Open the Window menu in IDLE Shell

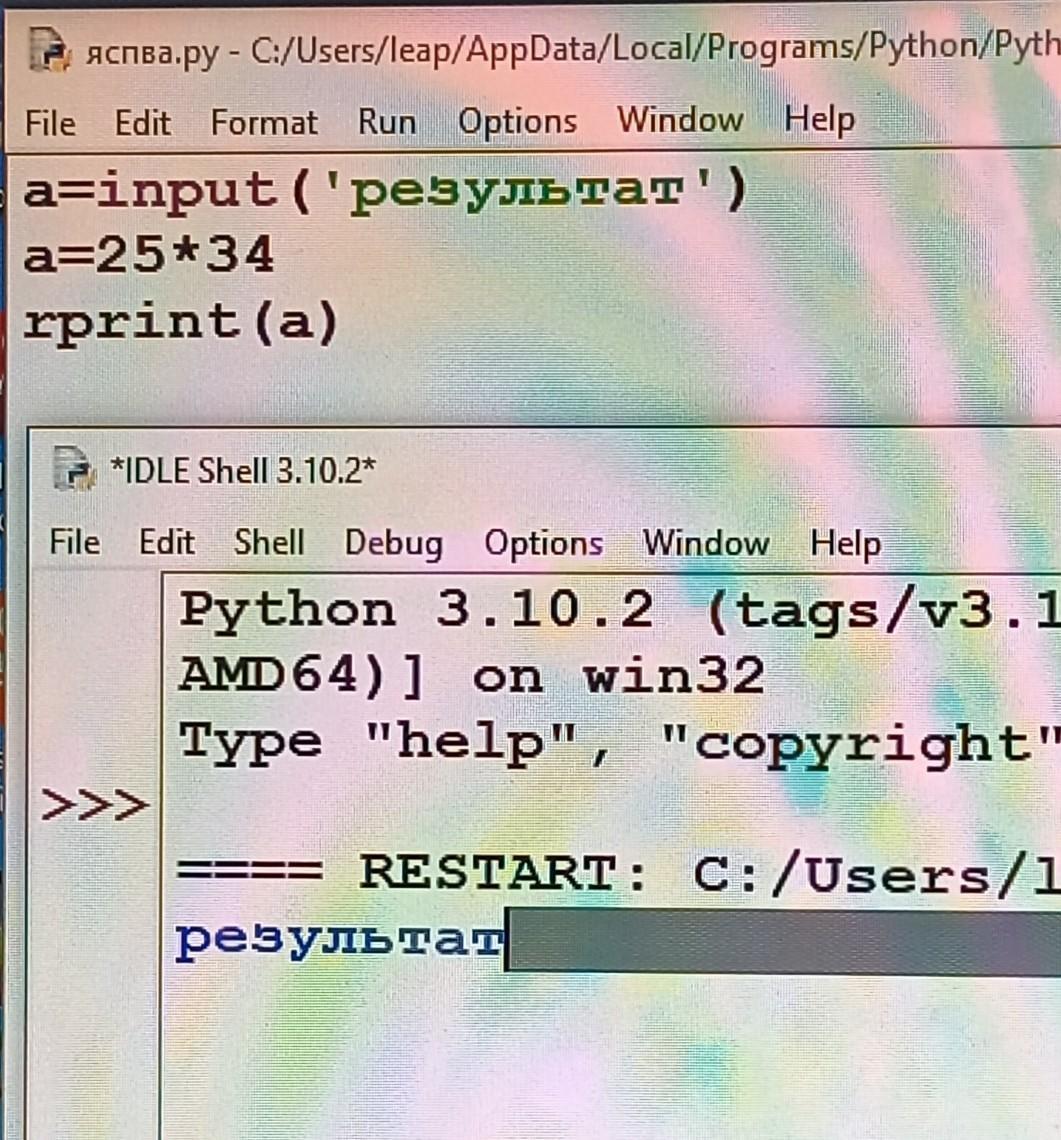[x=705, y=543]
